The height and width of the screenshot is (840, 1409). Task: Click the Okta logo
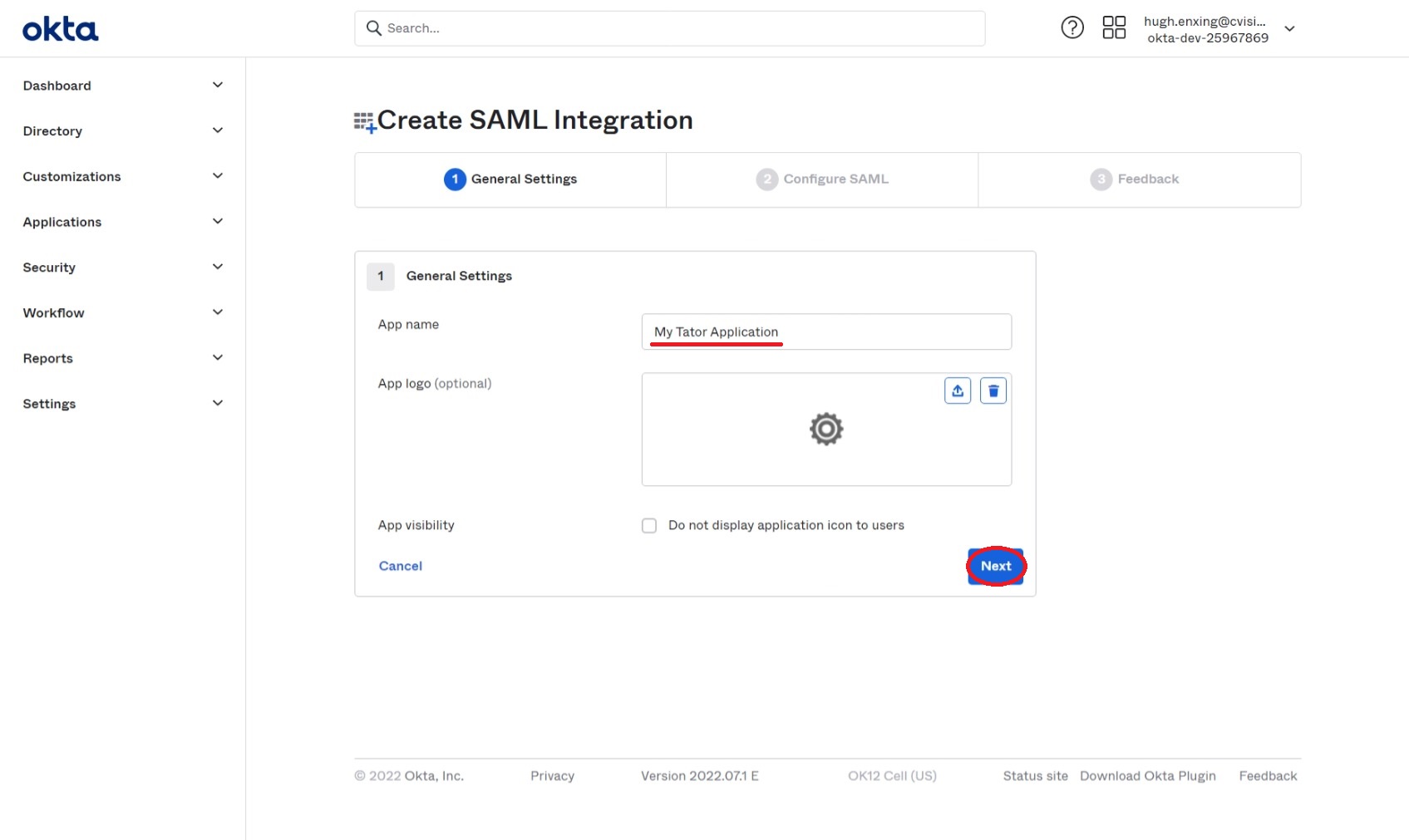pyautogui.click(x=60, y=30)
